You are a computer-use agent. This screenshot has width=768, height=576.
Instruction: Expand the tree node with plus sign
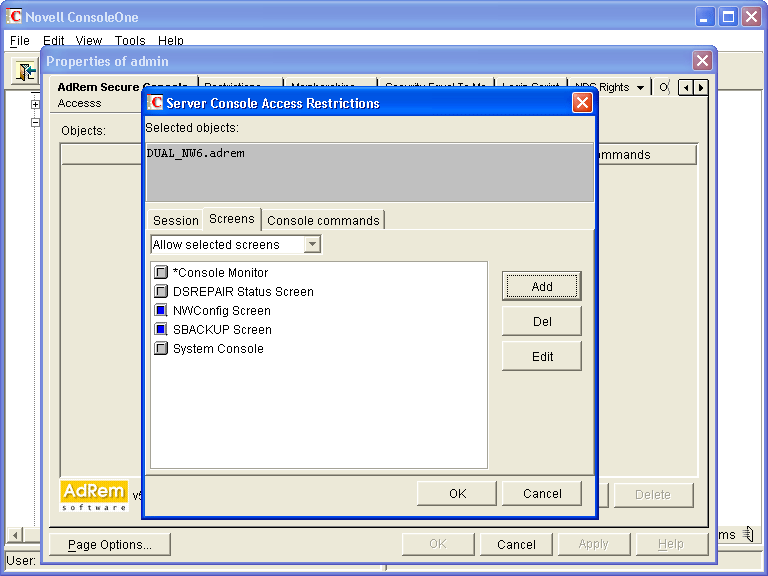click(x=35, y=104)
